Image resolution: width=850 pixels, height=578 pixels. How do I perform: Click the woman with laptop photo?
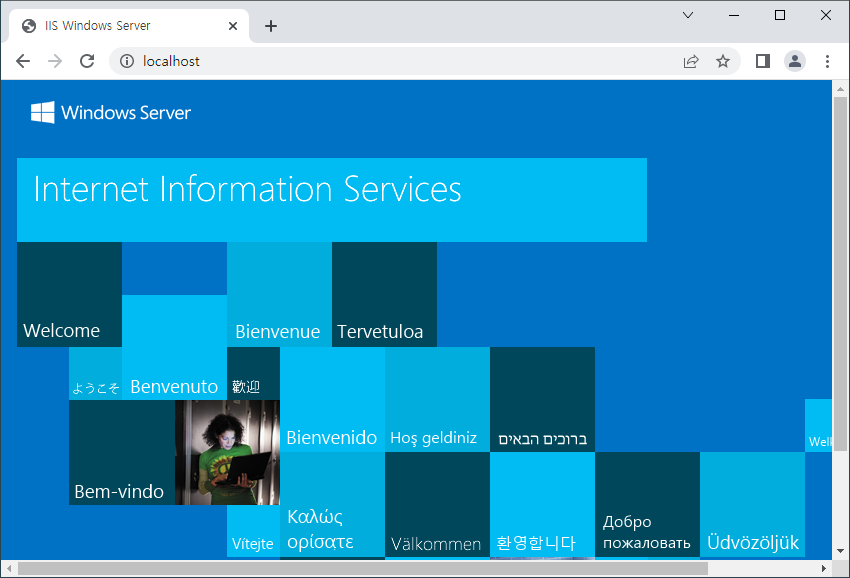coord(227,452)
